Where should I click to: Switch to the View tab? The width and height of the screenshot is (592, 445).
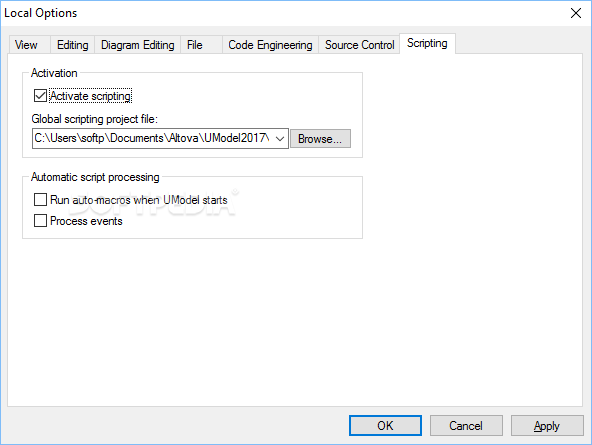(29, 45)
